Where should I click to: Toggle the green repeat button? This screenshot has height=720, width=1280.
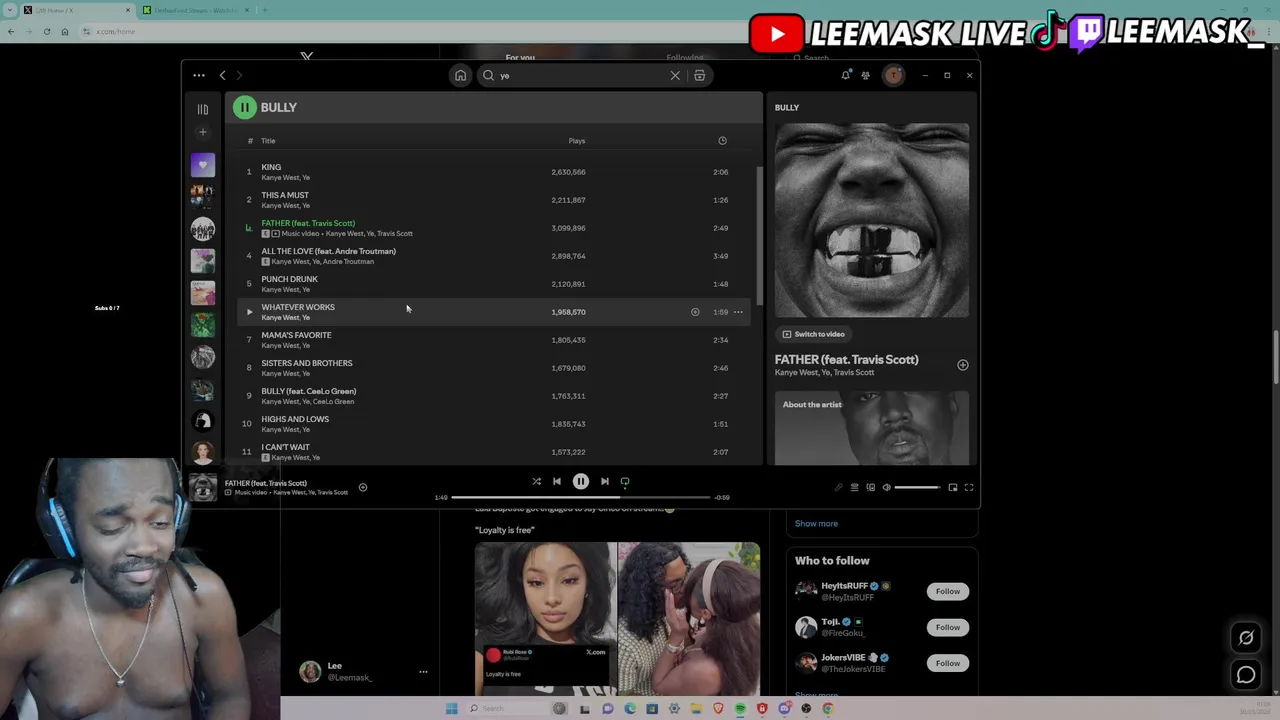(x=625, y=482)
